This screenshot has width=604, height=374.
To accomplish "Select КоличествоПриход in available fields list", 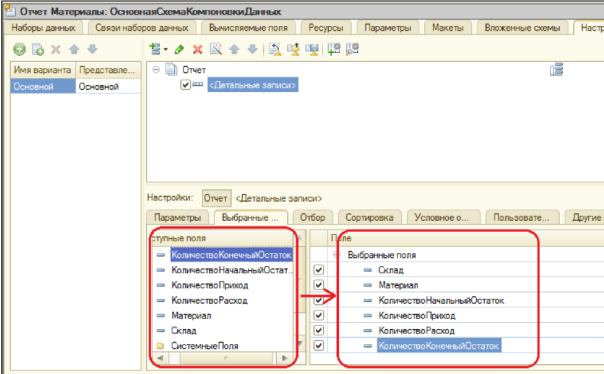I will tap(210, 285).
